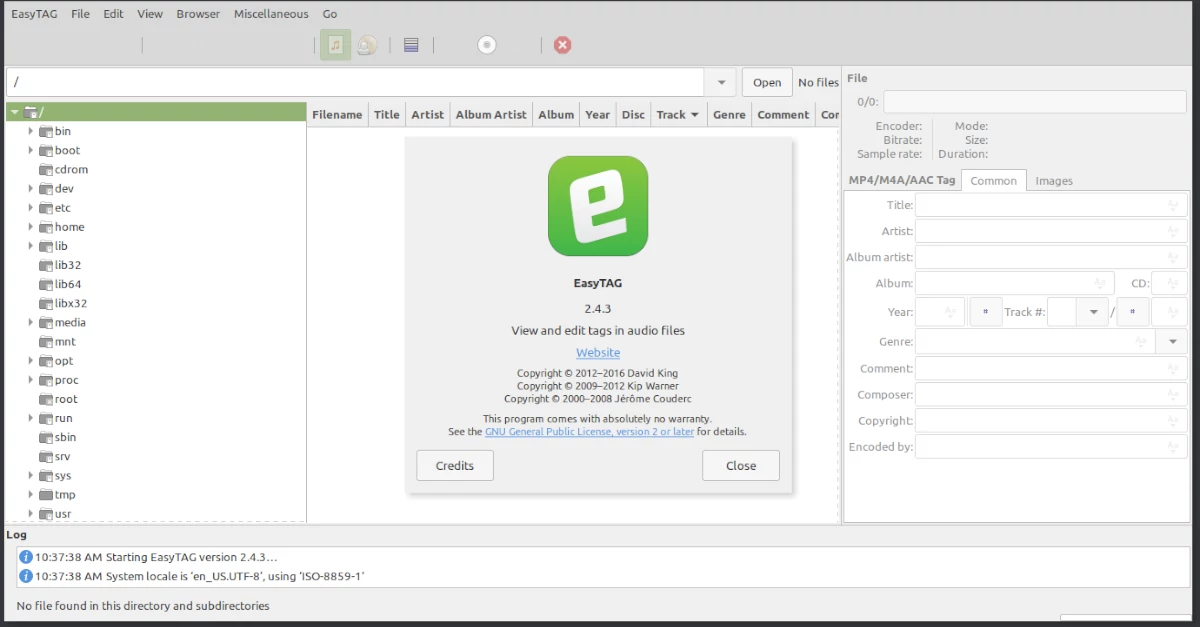Viewport: 1200px width, 627px height.
Task: Click the # button after the track slash
Action: [1133, 312]
